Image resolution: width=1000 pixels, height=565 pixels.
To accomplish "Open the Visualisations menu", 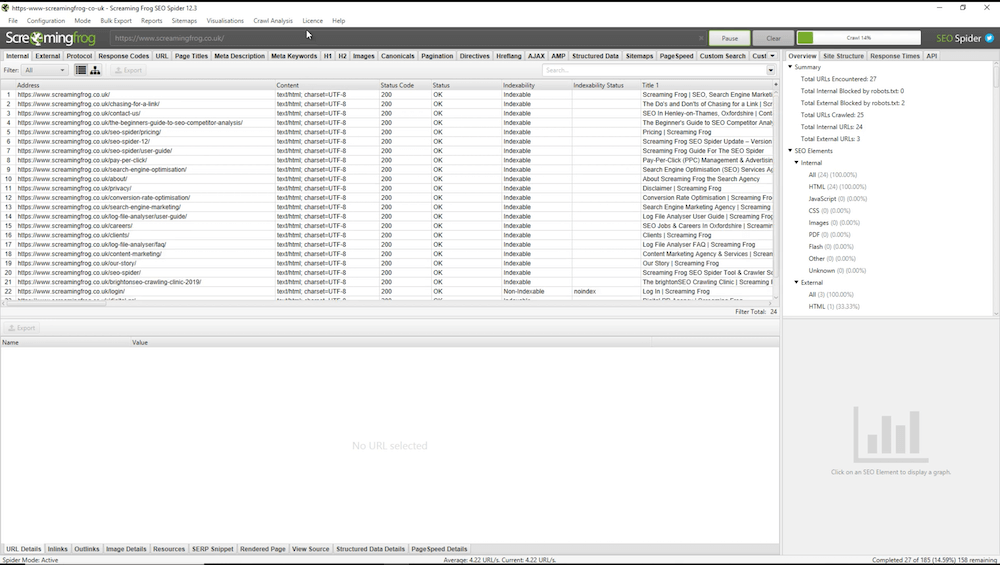I will pyautogui.click(x=225, y=20).
